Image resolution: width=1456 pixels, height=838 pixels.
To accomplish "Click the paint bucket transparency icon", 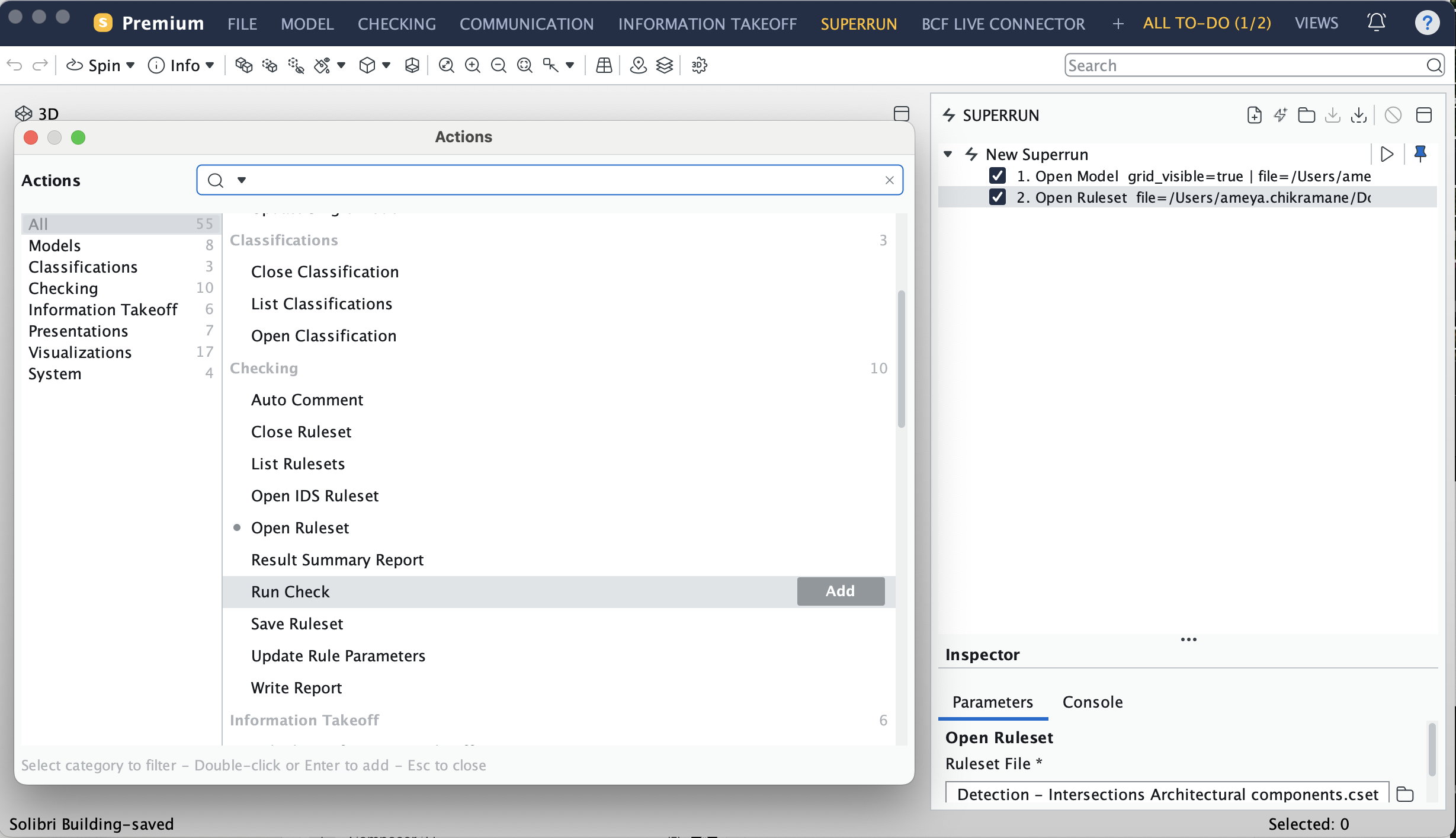I will (322, 65).
